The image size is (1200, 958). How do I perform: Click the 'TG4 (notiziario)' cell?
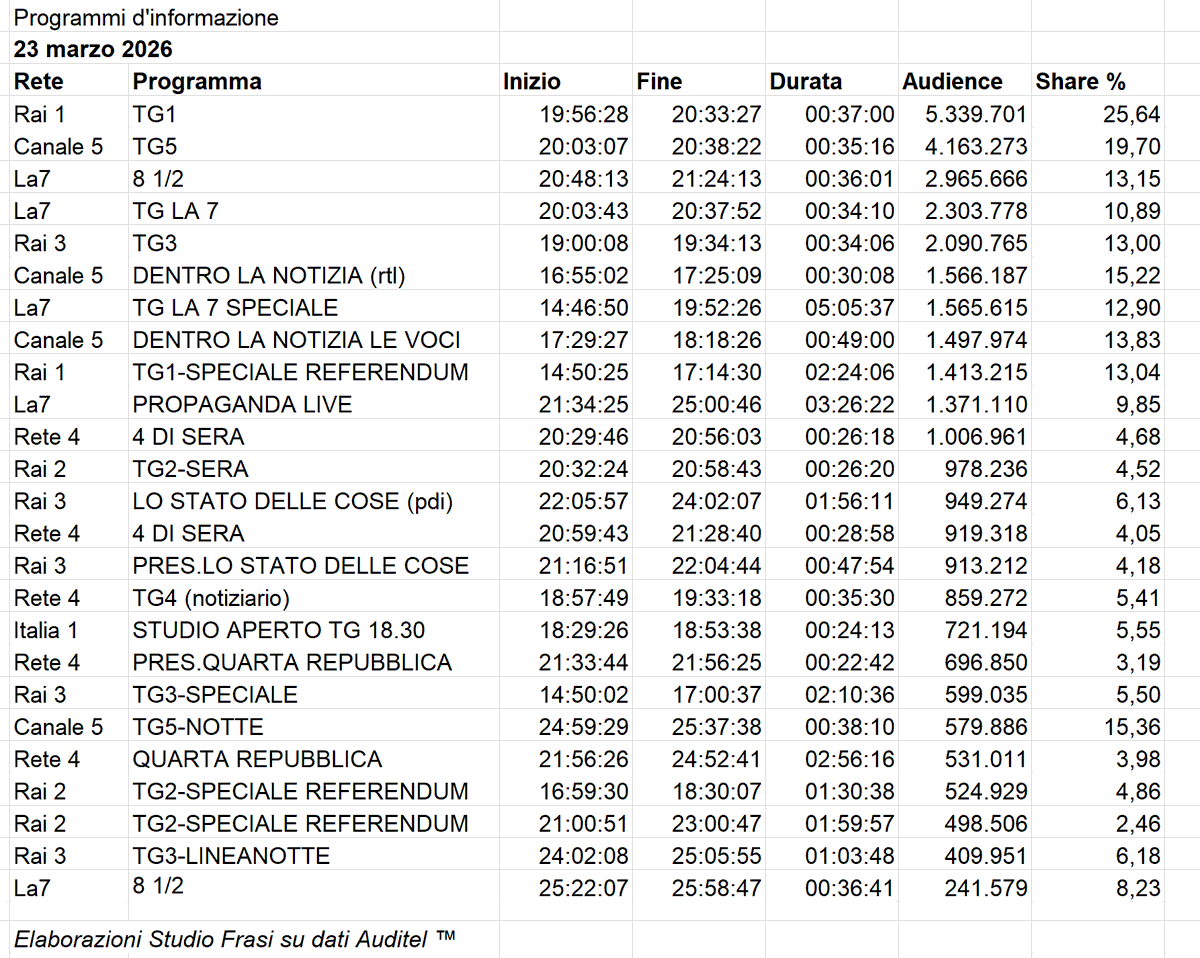211,598
